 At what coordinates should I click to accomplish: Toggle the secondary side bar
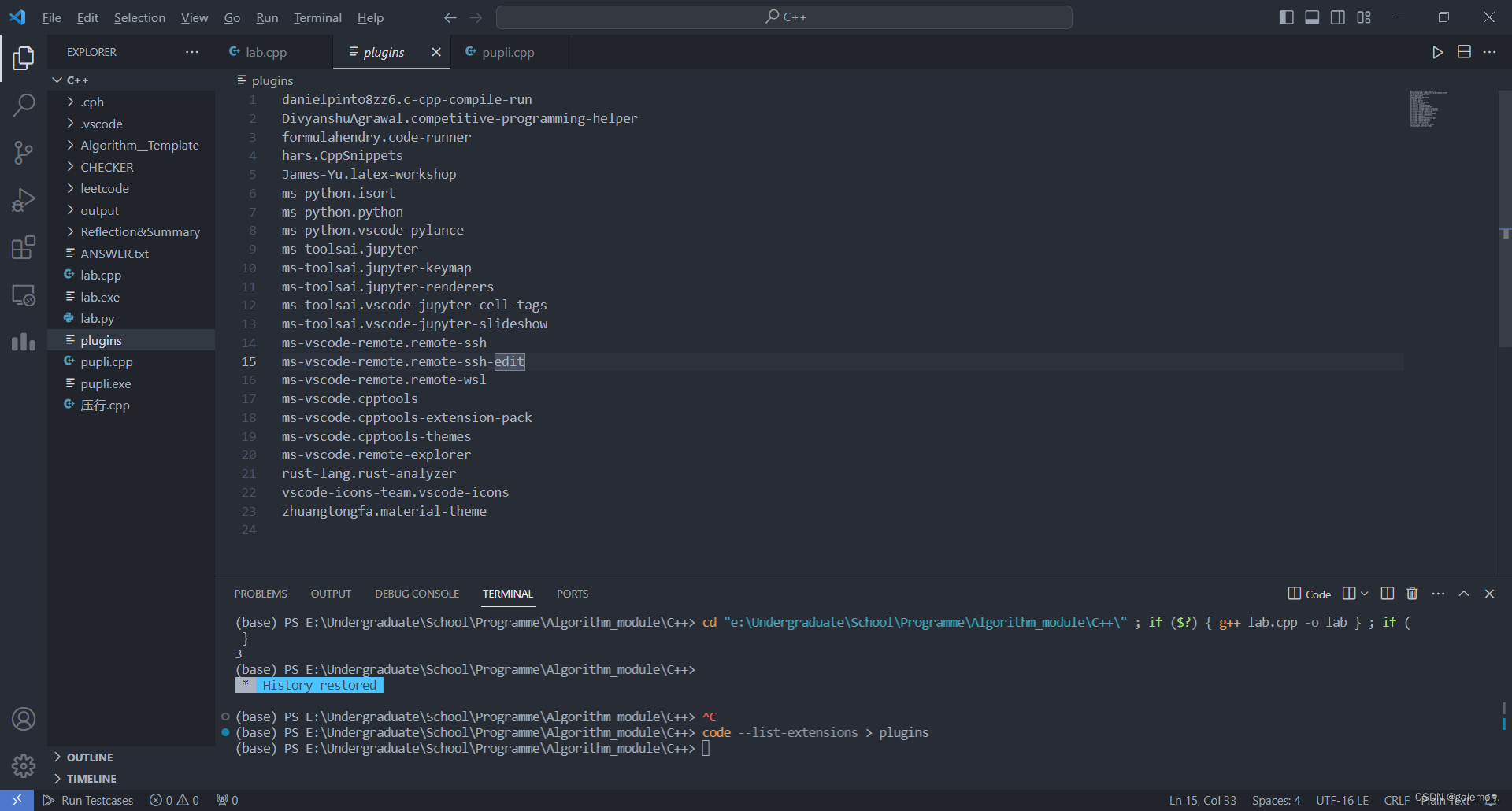[x=1338, y=17]
